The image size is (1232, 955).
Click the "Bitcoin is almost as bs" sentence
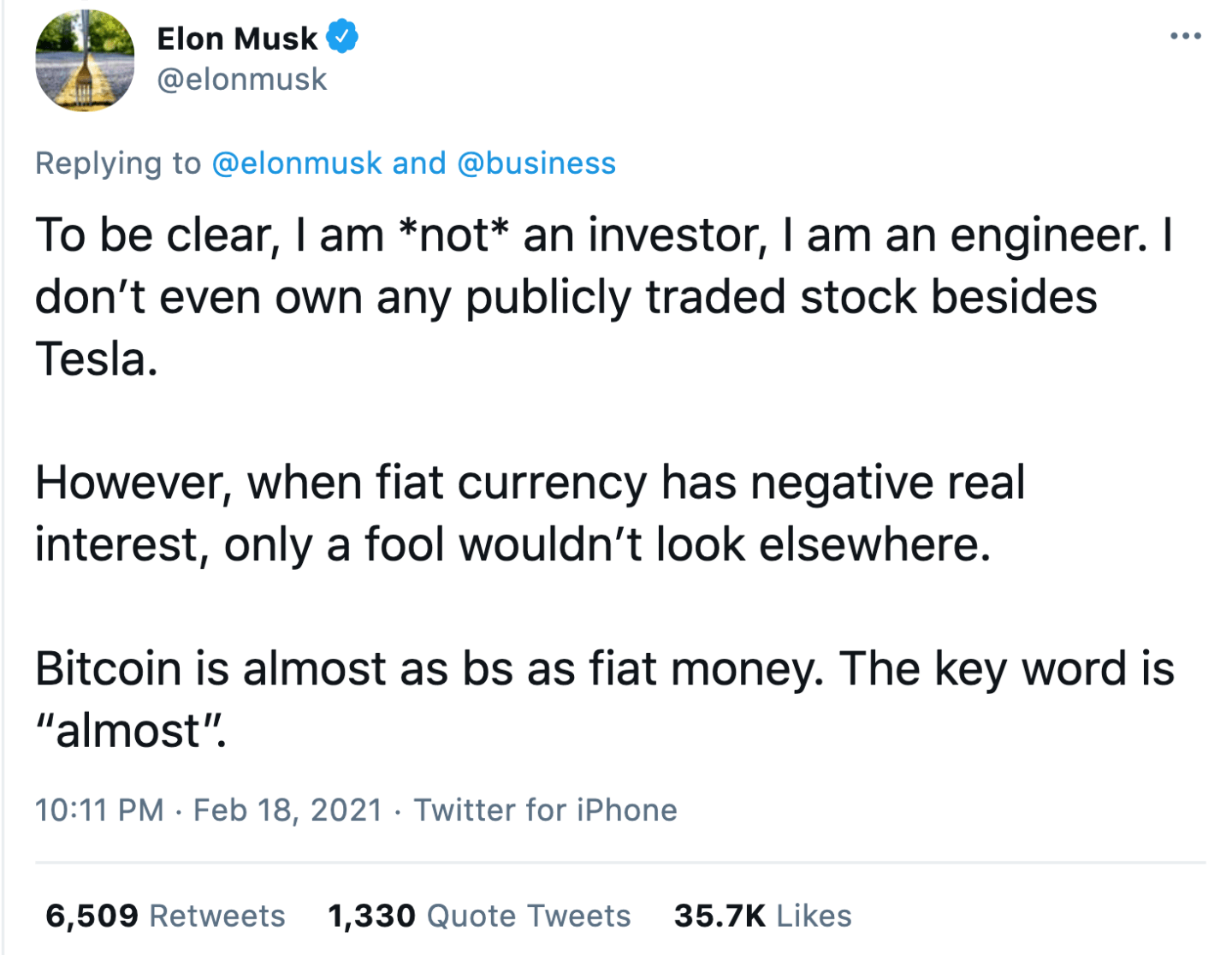tap(428, 669)
